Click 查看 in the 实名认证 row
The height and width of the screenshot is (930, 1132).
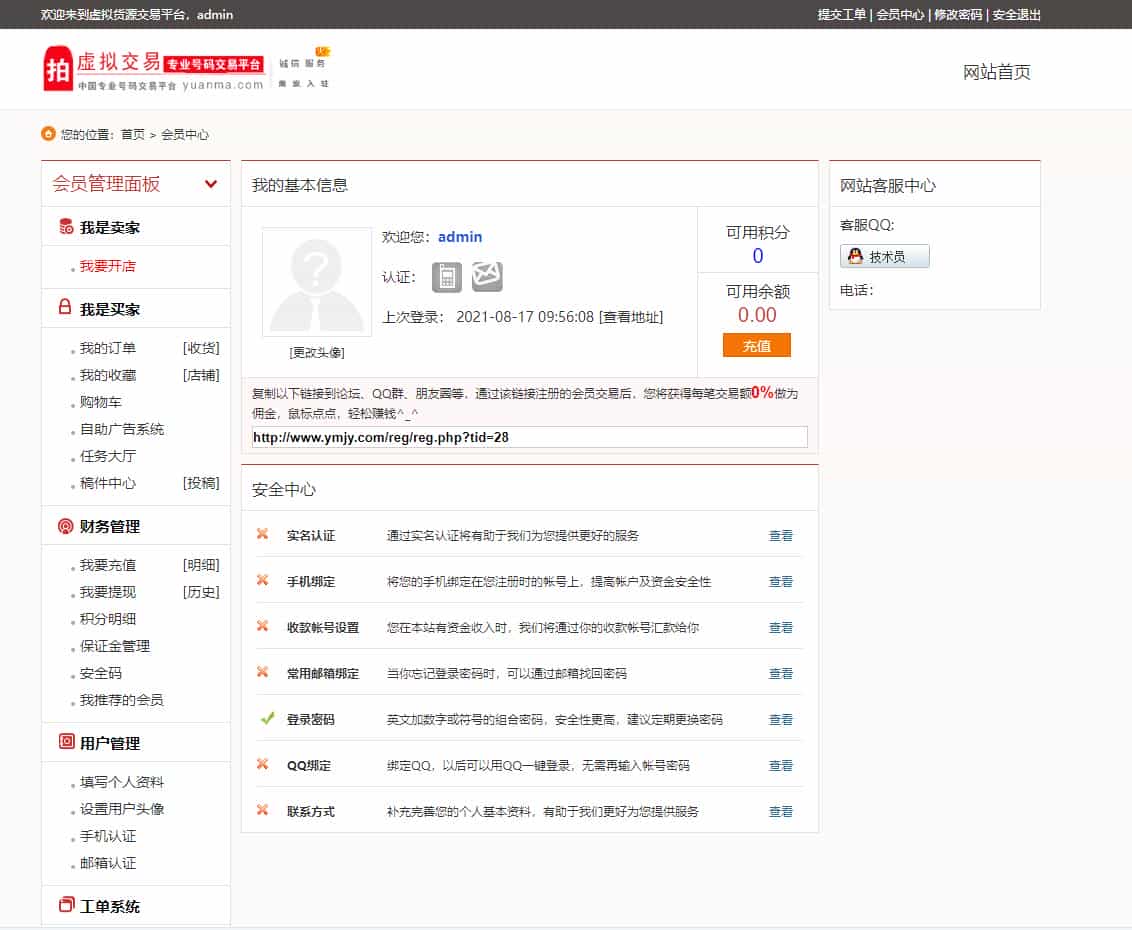point(780,536)
